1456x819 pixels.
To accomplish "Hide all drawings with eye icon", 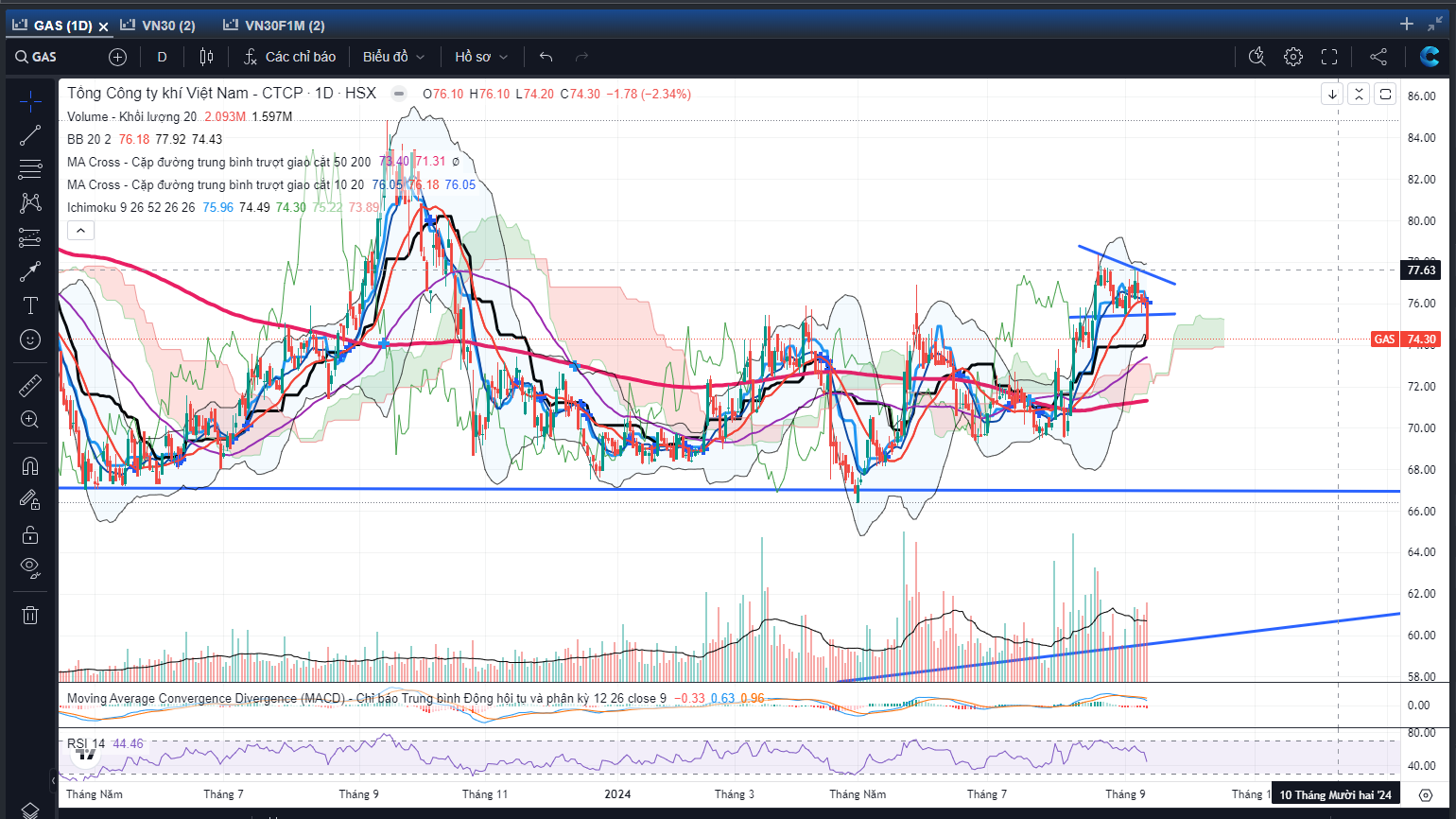I will pyautogui.click(x=30, y=568).
